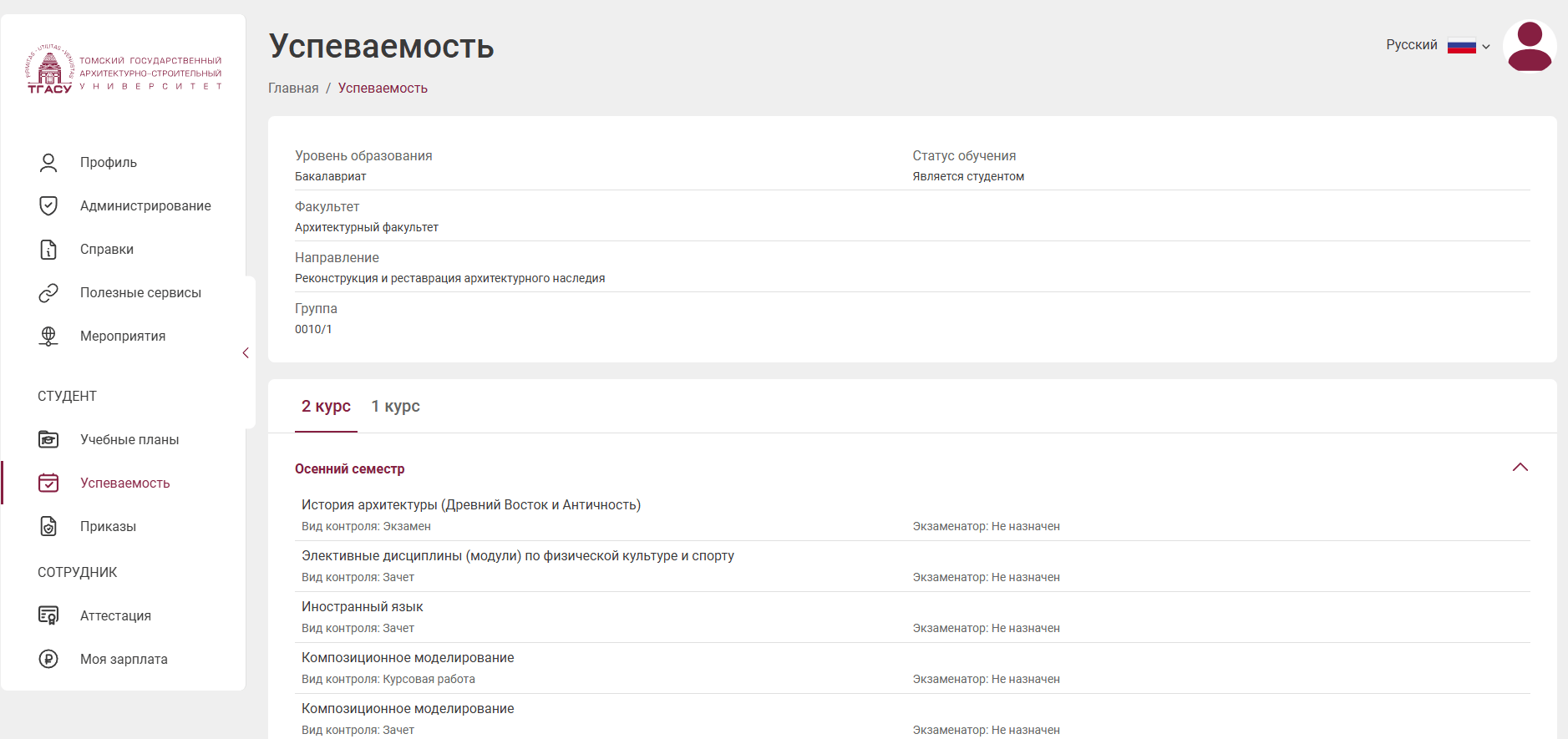1568x739 pixels.
Task: Click the ТГАСУ university logo
Action: pos(124,70)
